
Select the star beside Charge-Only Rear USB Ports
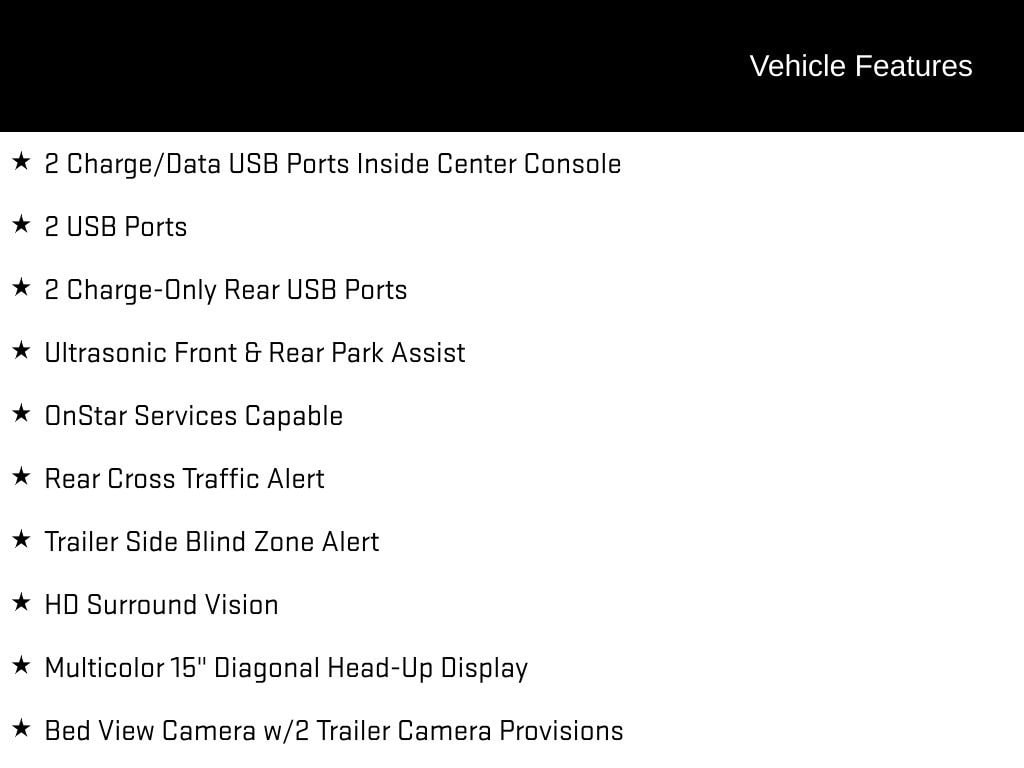tap(21, 287)
